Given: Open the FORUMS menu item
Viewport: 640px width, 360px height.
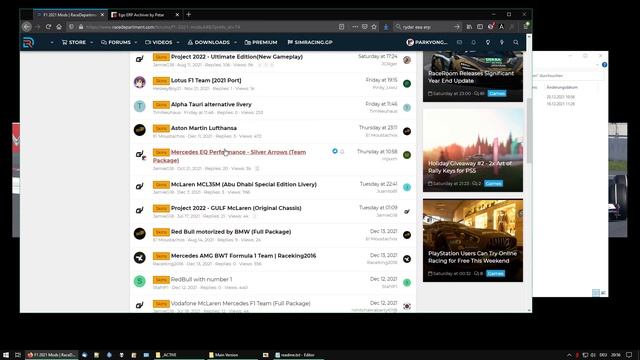Looking at the screenshot, I should click(x=116, y=42).
